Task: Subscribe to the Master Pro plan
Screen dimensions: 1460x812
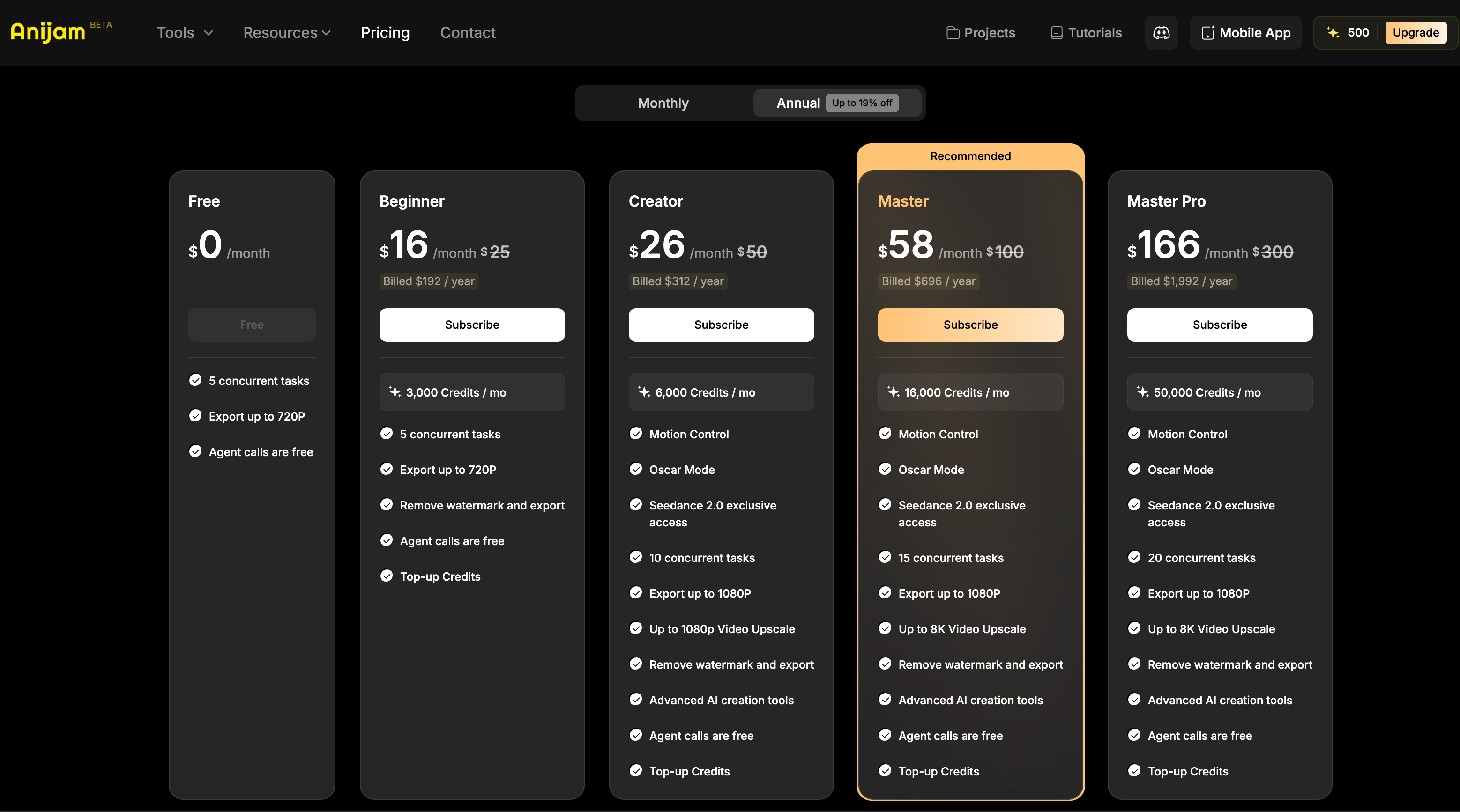Action: [1220, 325]
